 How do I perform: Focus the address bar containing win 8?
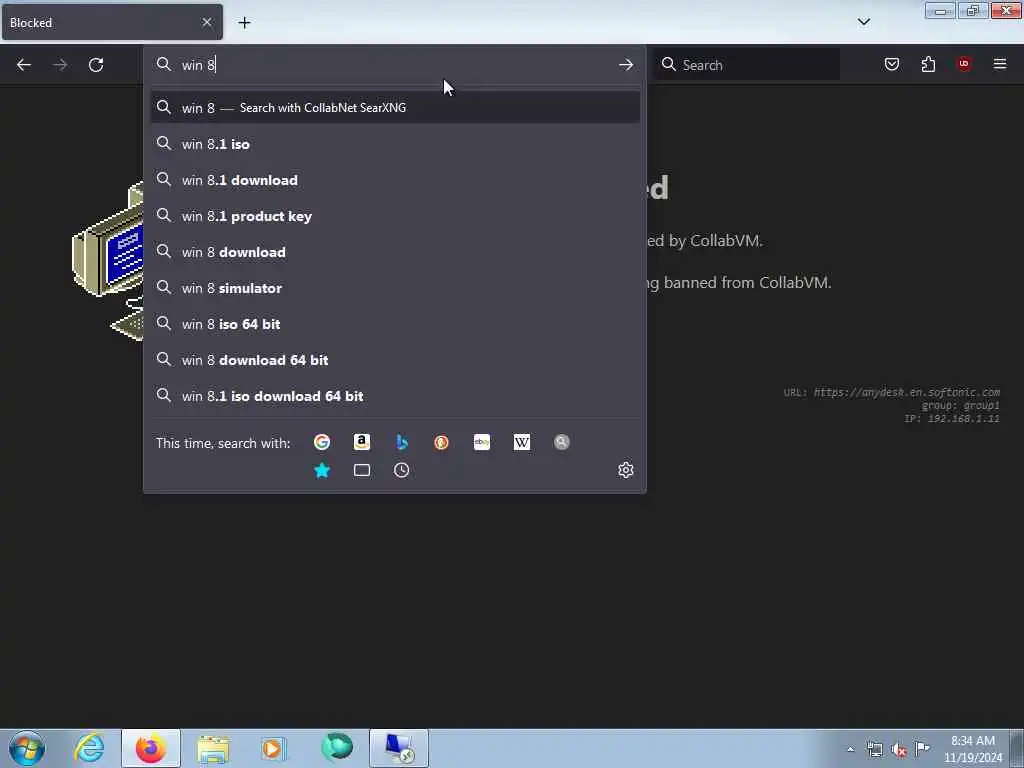(394, 65)
